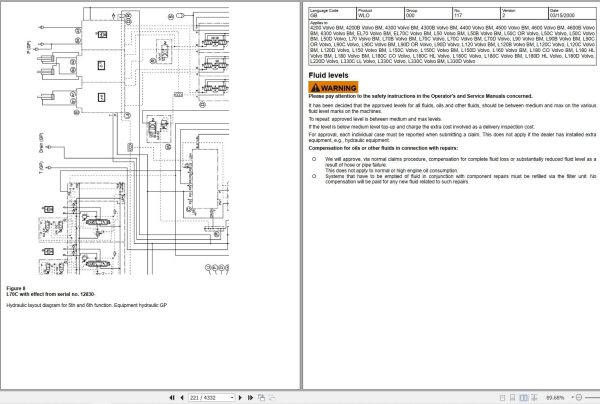
Task: Go to the next page
Action: click(x=240, y=397)
